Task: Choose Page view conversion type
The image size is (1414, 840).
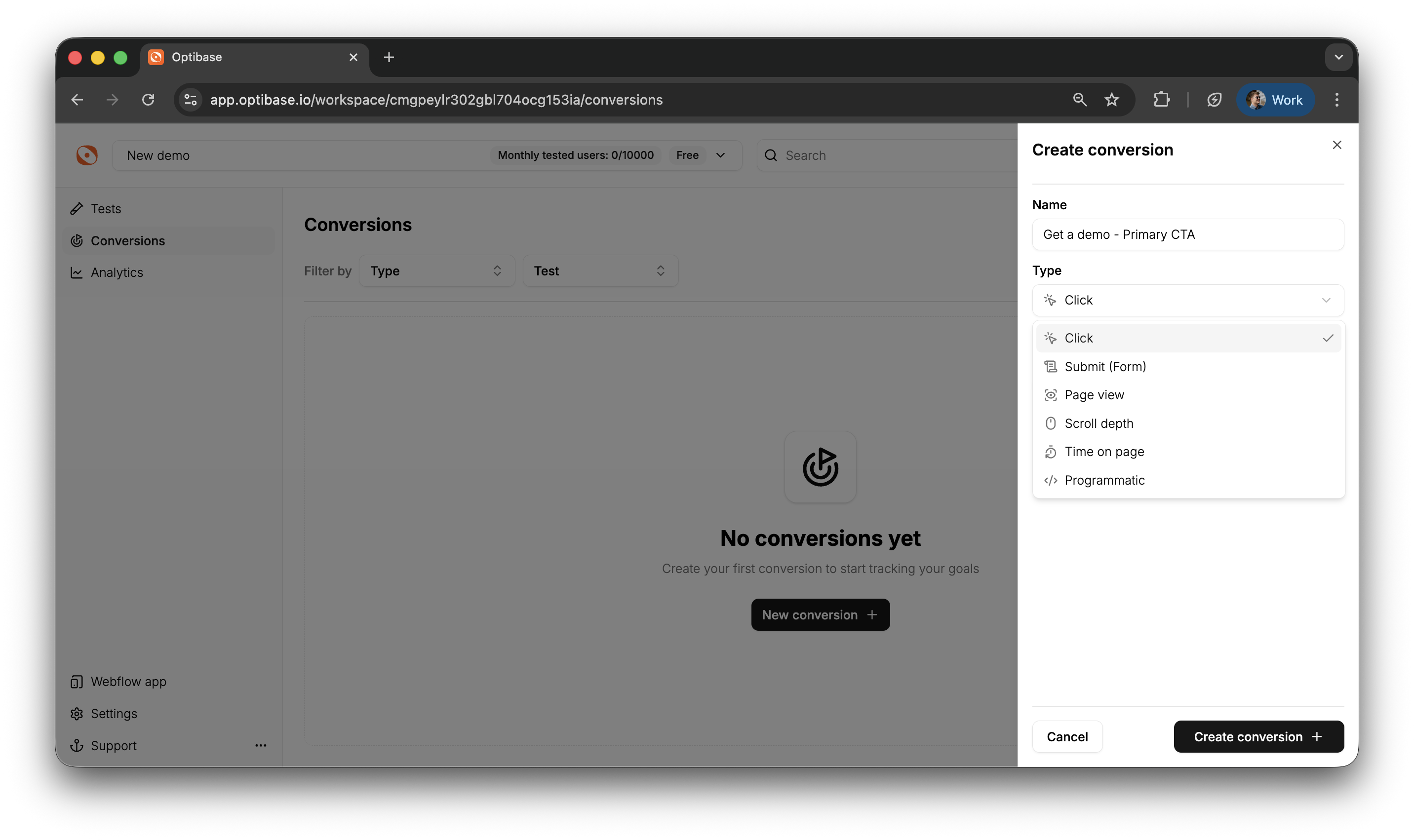Action: pos(1094,394)
